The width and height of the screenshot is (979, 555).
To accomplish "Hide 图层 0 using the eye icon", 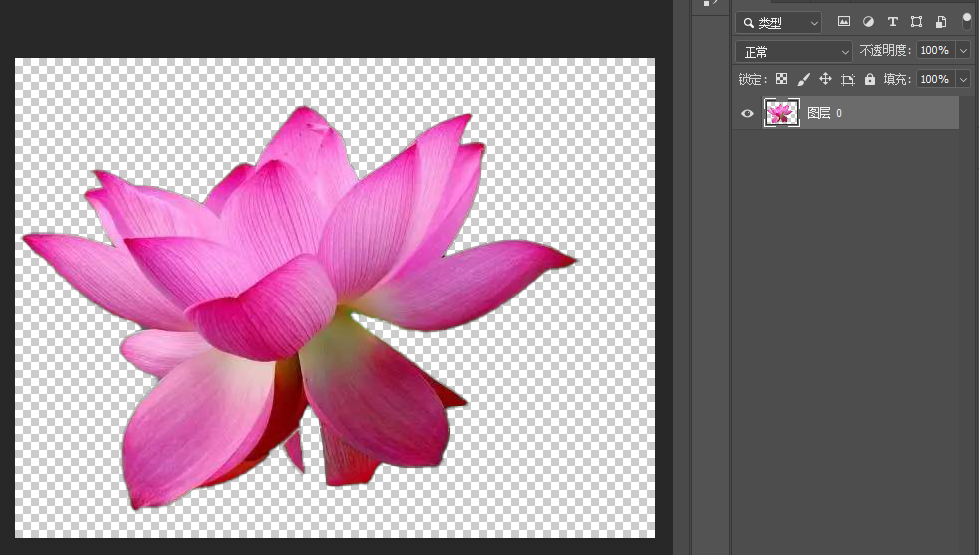I will pyautogui.click(x=747, y=113).
